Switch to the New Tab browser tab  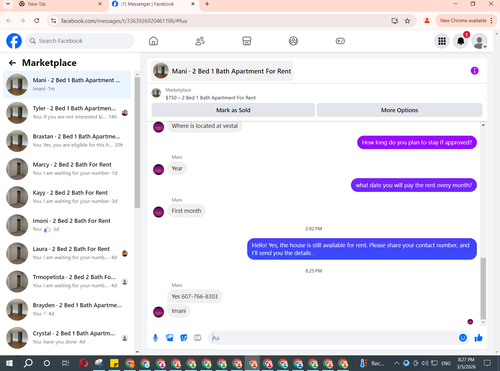[x=60, y=4]
